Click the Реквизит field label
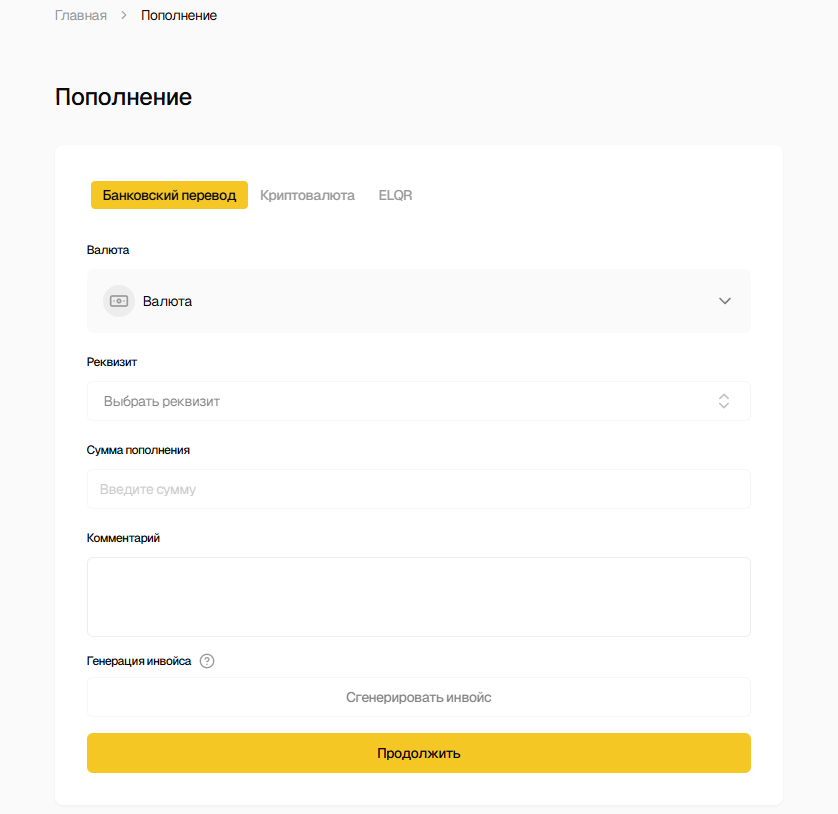838x814 pixels. click(112, 362)
